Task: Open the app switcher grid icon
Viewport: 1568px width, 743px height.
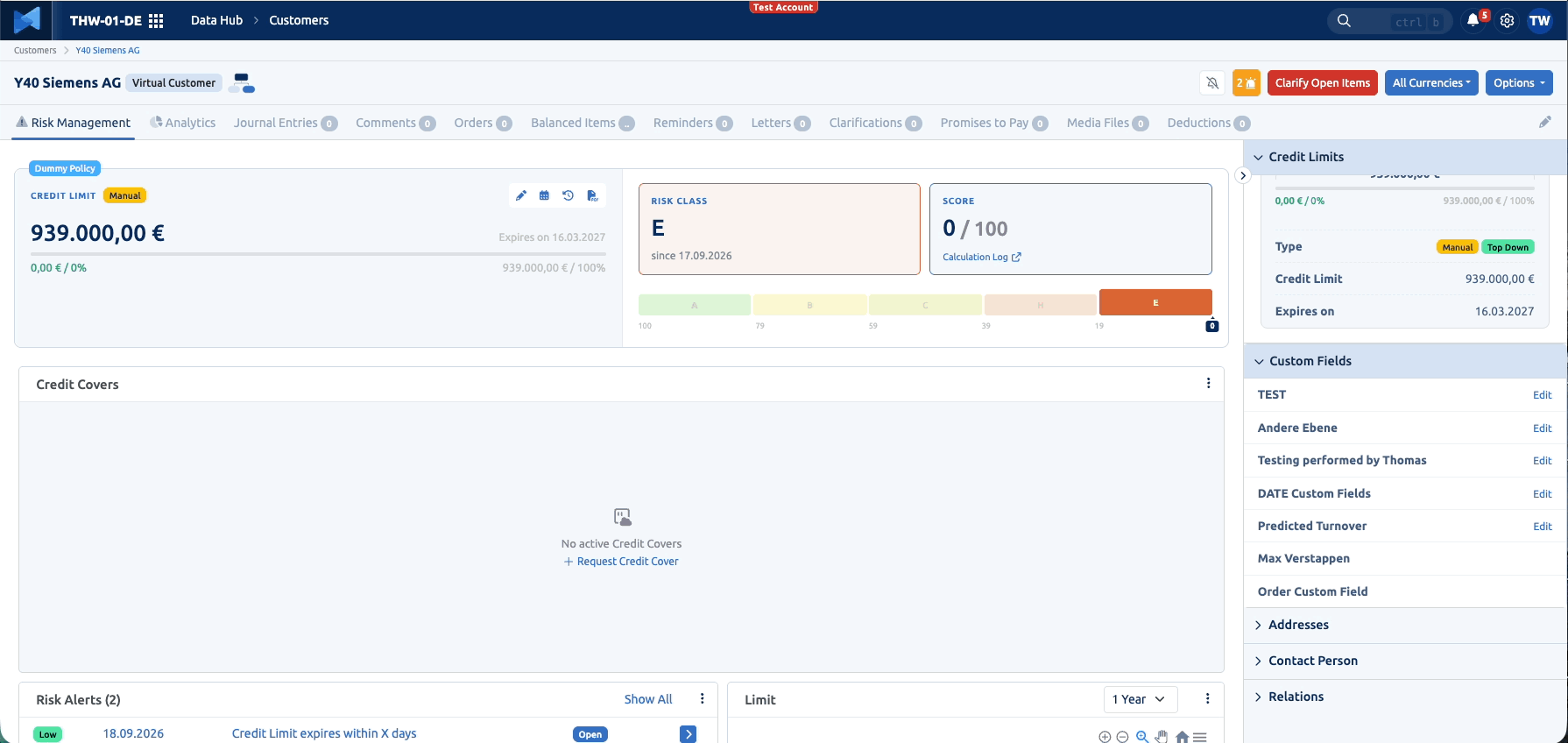Action: 156,20
